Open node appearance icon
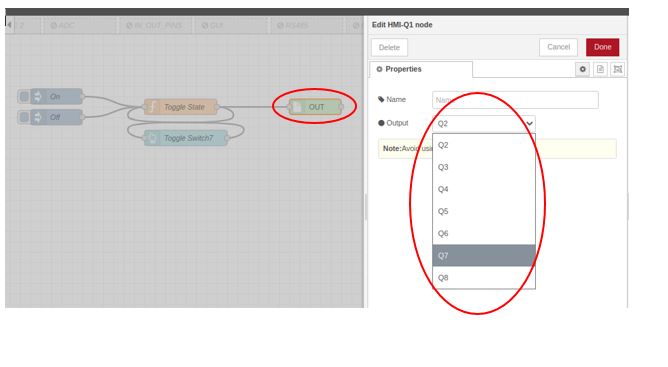The image size is (668, 367). coord(618,69)
